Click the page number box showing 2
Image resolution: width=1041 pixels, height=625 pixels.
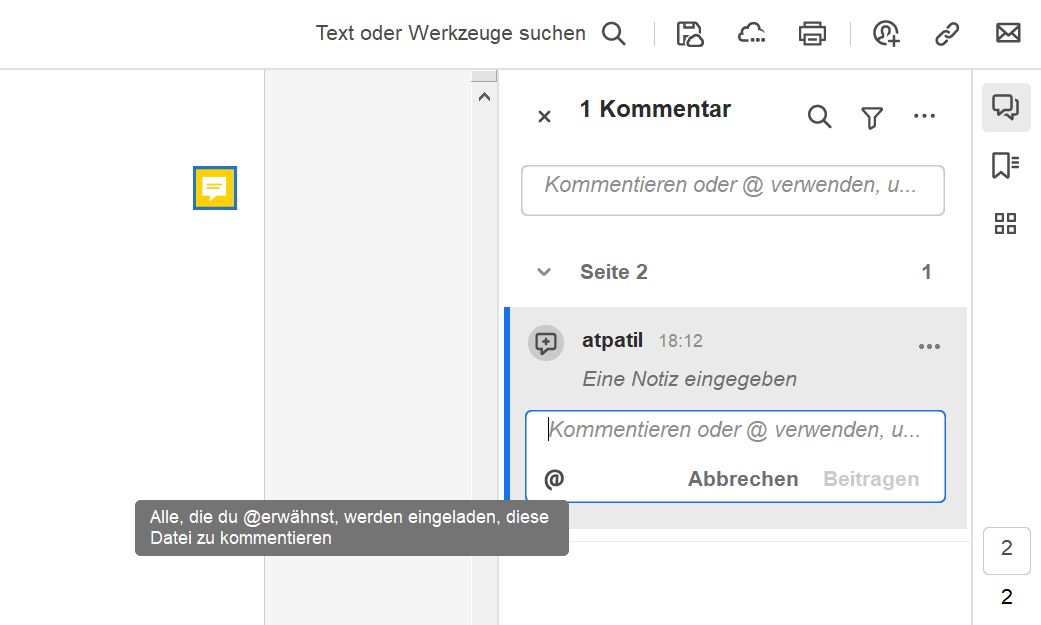click(x=1005, y=550)
